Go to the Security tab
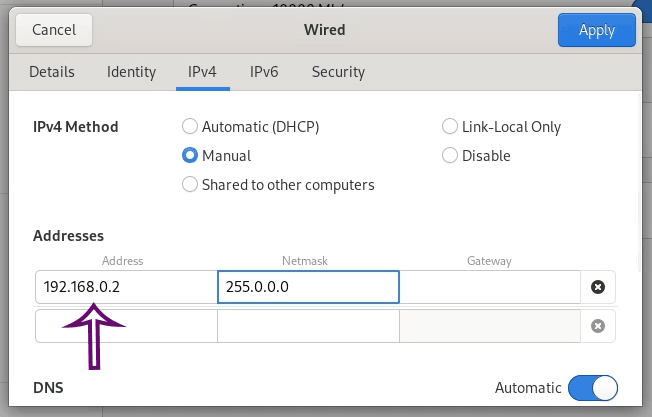The image size is (652, 417). pos(338,72)
